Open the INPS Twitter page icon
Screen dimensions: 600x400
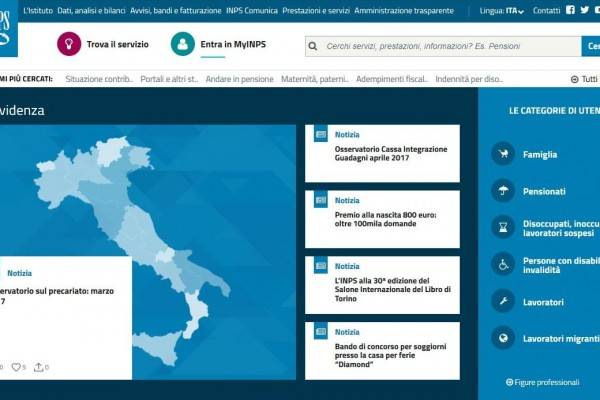tap(584, 10)
